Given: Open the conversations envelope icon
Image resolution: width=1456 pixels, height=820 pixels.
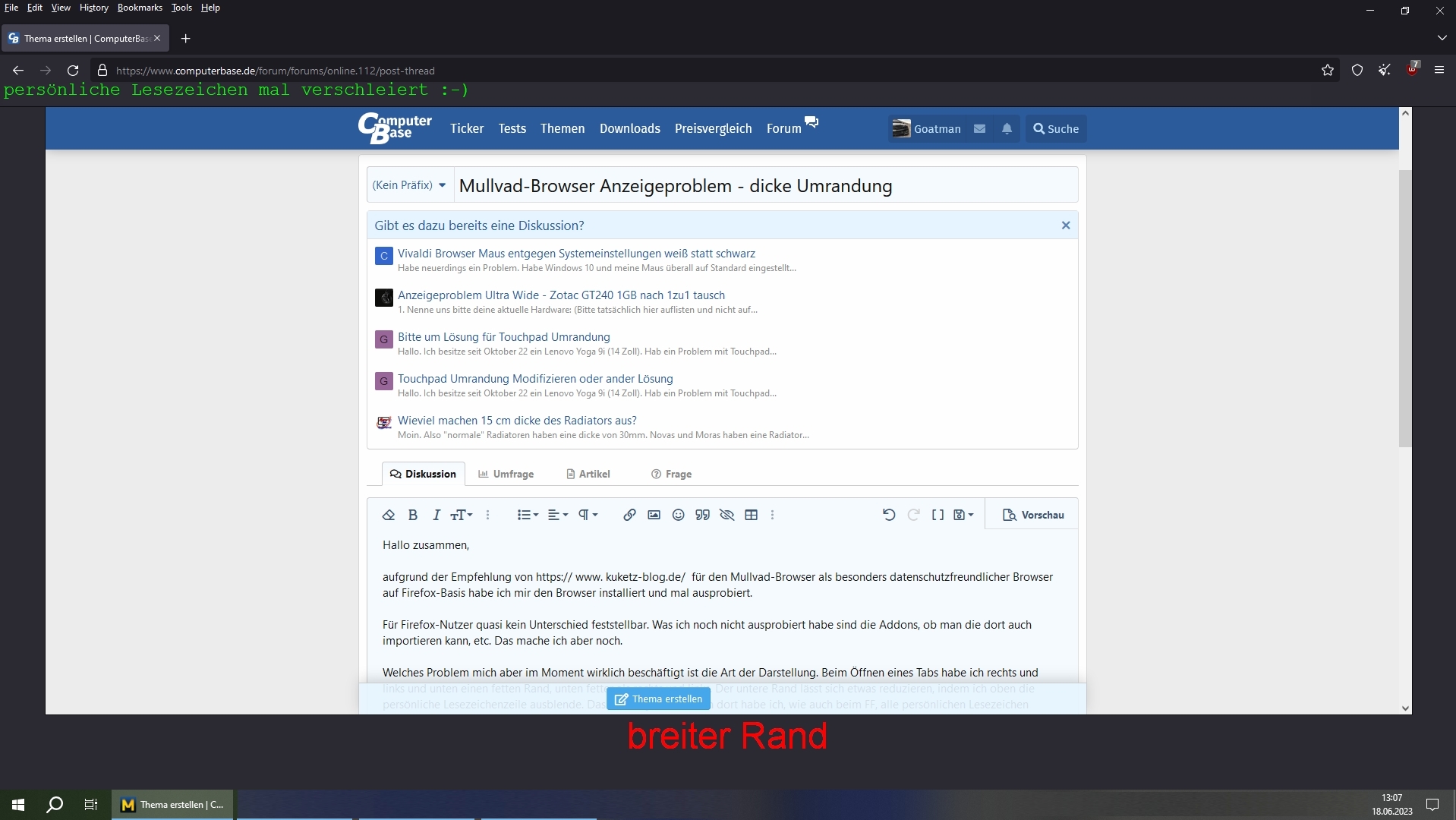Looking at the screenshot, I should pyautogui.click(x=980, y=129).
